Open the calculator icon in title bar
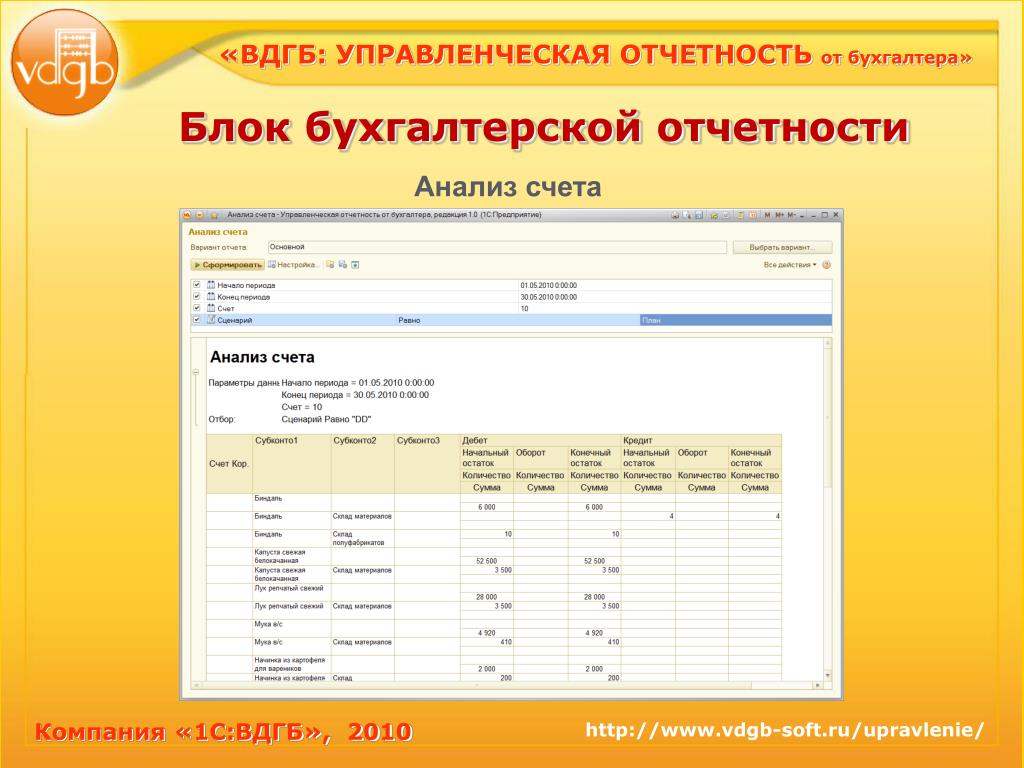Screen dimensions: 1024x768 coord(740,215)
